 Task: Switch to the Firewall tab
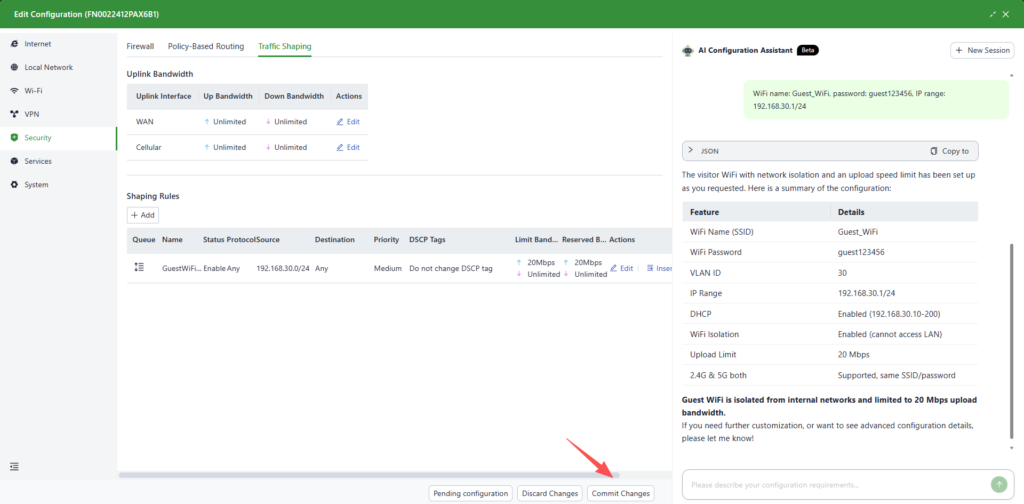(x=141, y=46)
